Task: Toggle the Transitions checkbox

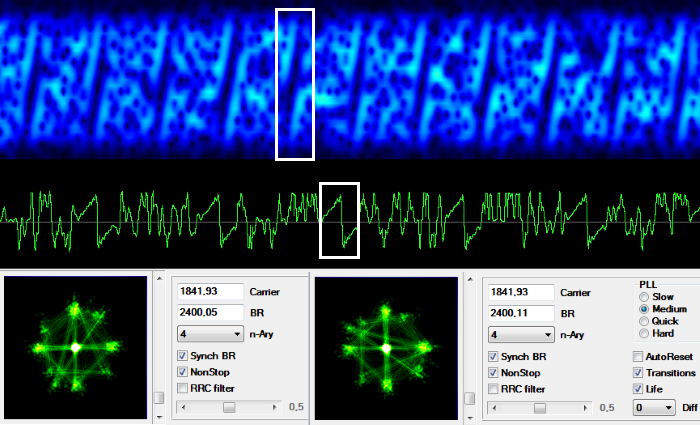Action: point(638,373)
